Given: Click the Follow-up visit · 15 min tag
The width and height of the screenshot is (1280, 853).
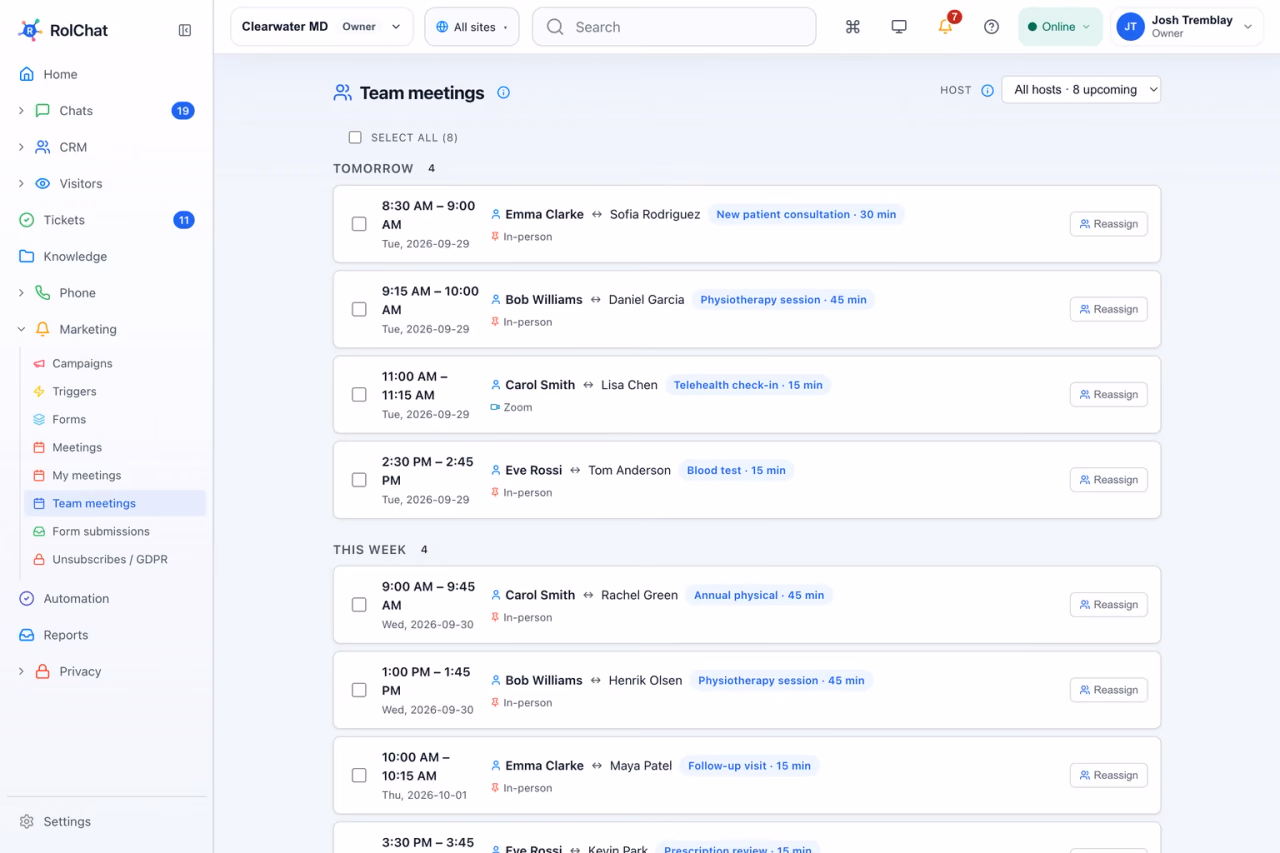Looking at the screenshot, I should coord(749,766).
